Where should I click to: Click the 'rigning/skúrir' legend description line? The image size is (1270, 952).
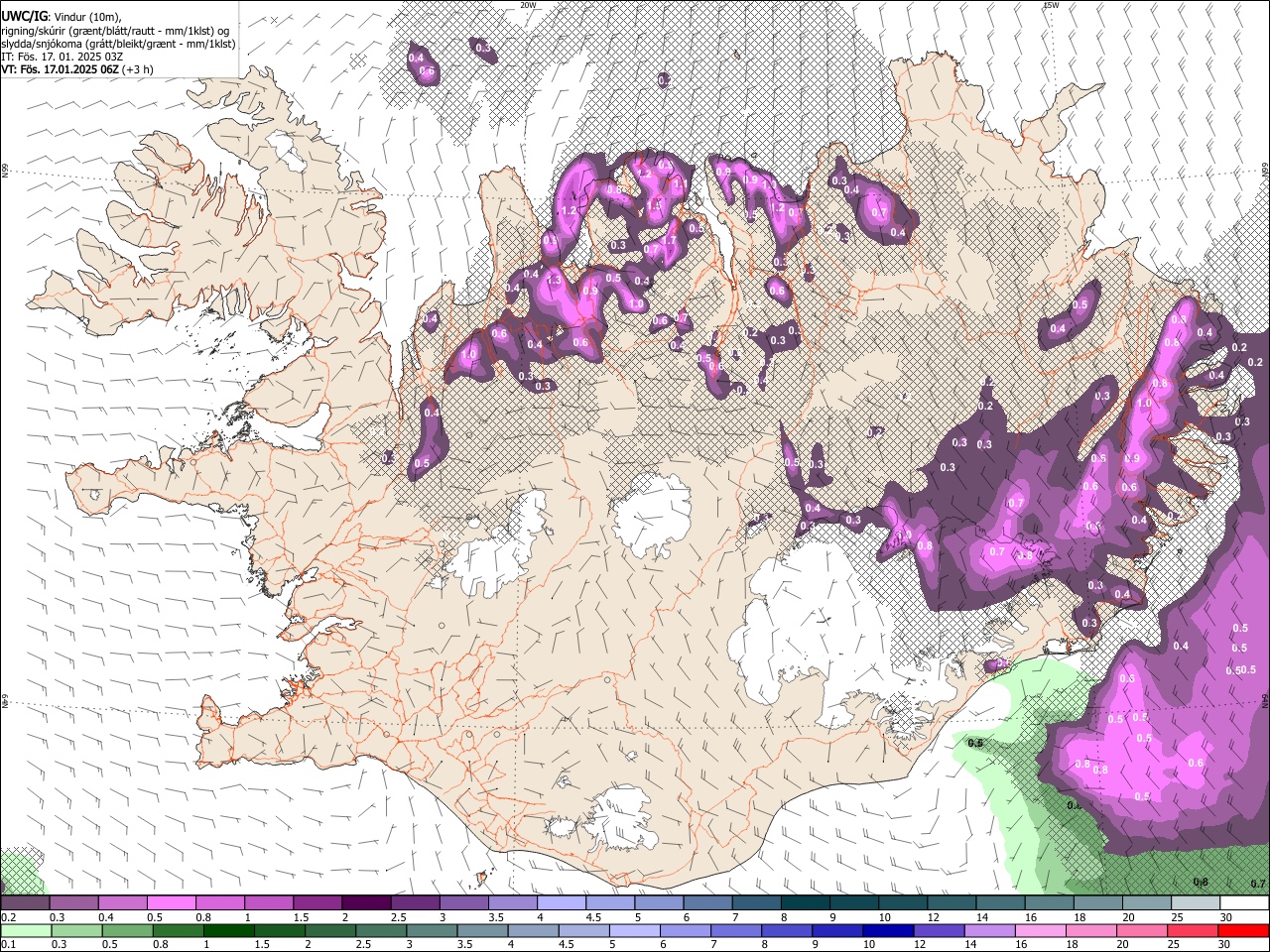(114, 31)
